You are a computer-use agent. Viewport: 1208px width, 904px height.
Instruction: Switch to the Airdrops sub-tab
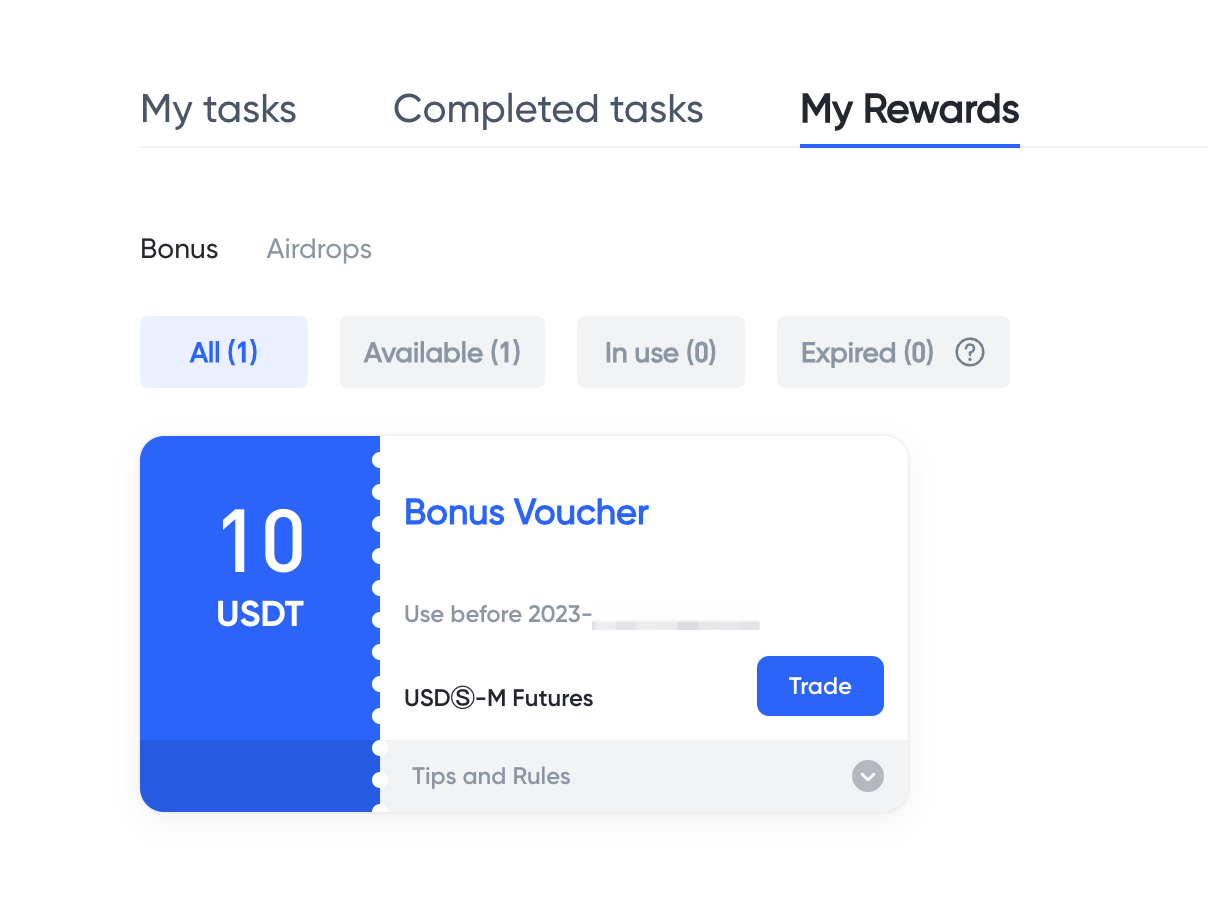(x=319, y=249)
